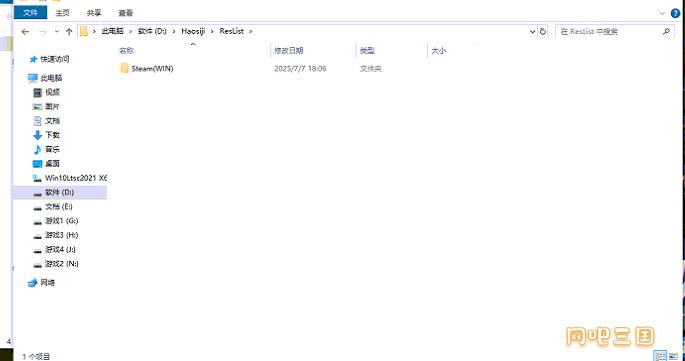Go up one folder level
The width and height of the screenshot is (685, 361).
click(69, 31)
